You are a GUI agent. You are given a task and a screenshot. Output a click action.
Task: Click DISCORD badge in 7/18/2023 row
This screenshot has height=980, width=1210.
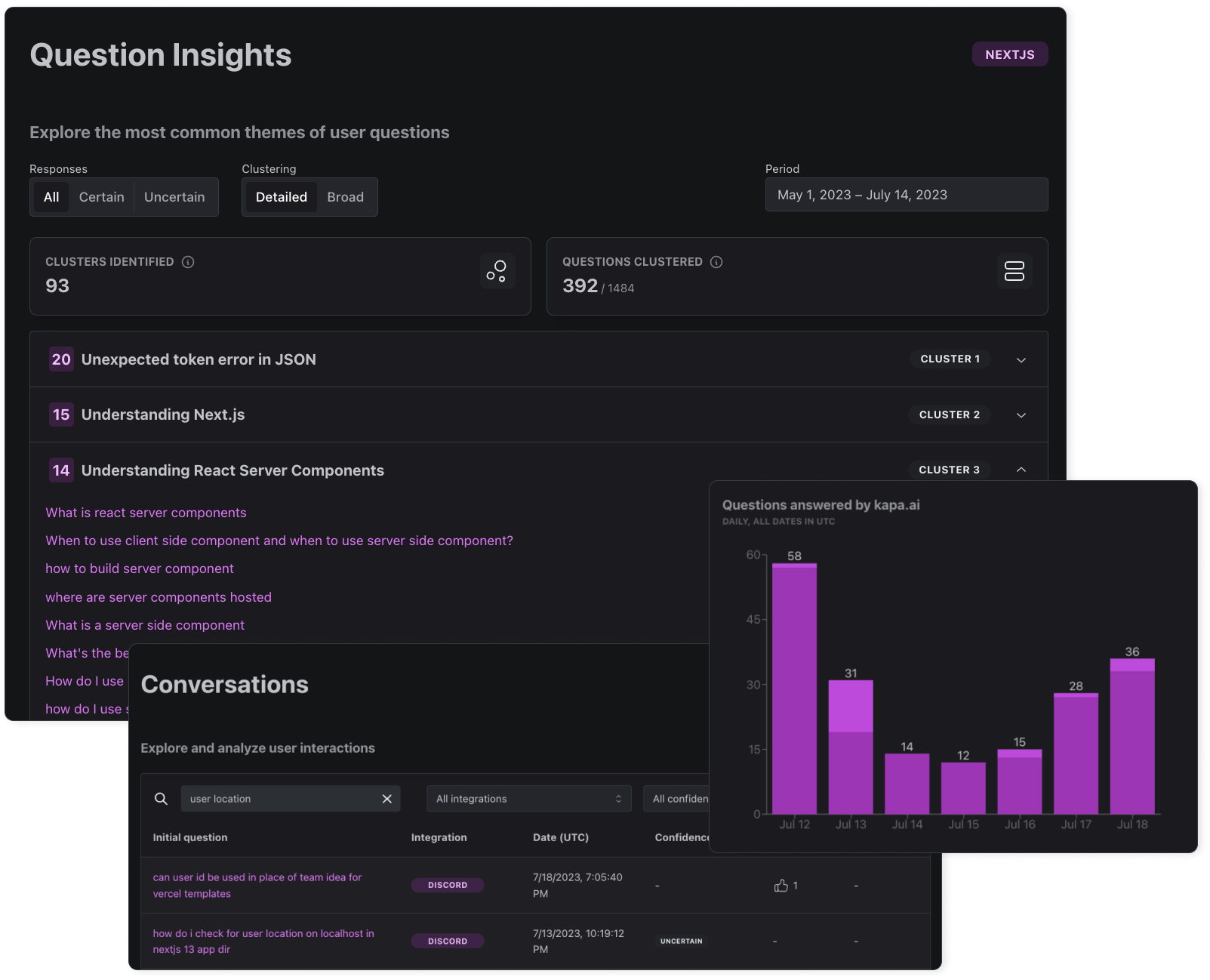point(448,885)
